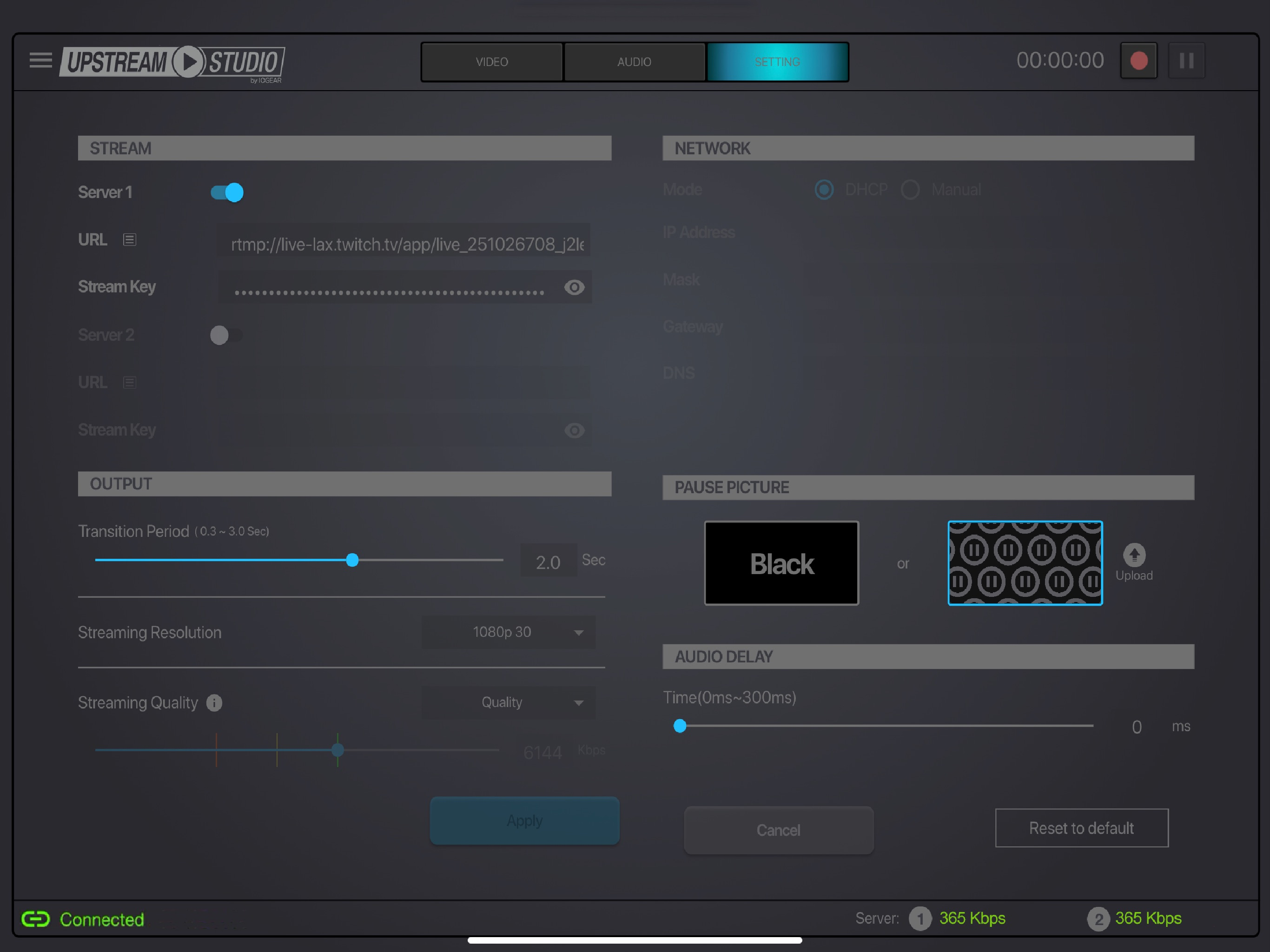Start recording with the red record button

[x=1138, y=61]
